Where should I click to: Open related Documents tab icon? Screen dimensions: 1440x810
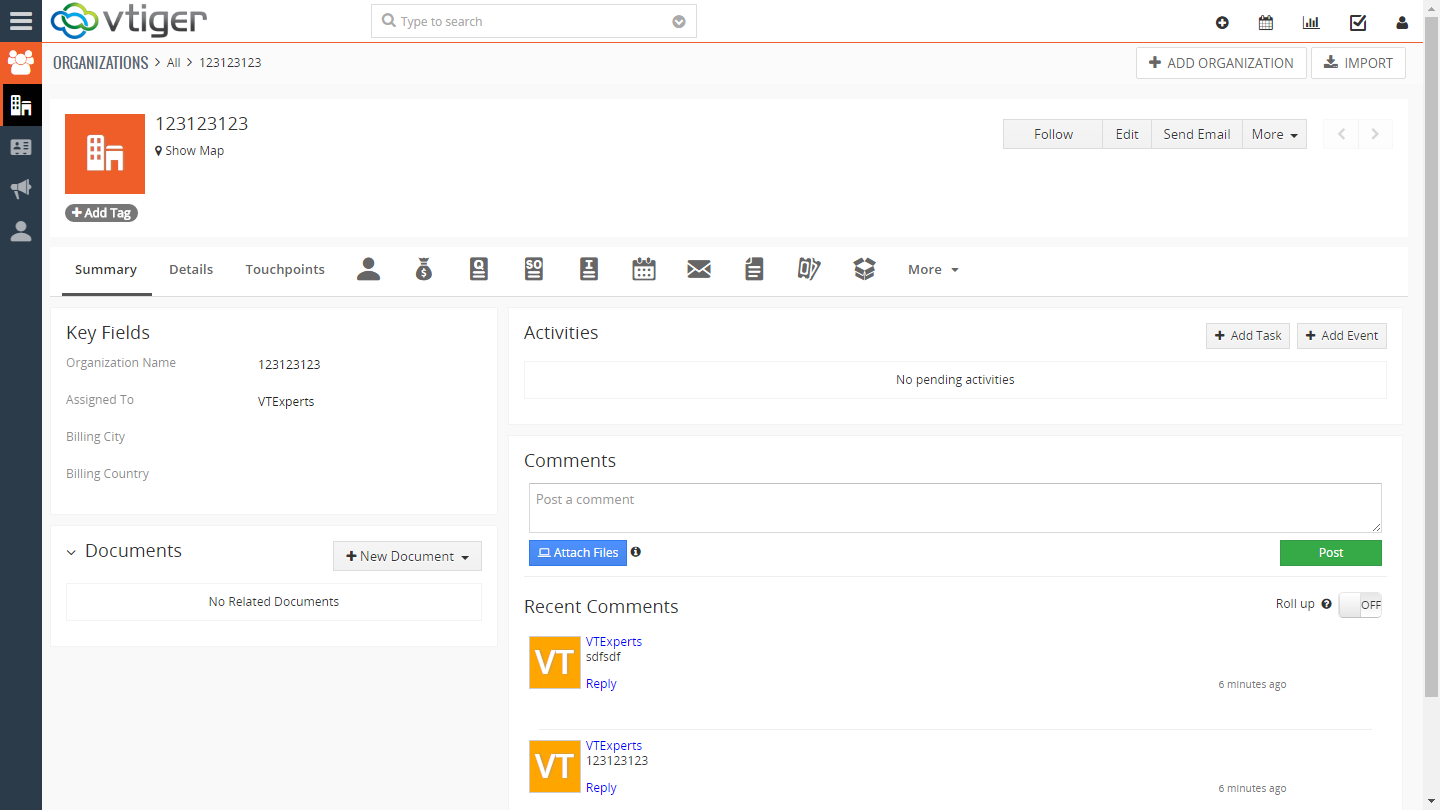754,269
